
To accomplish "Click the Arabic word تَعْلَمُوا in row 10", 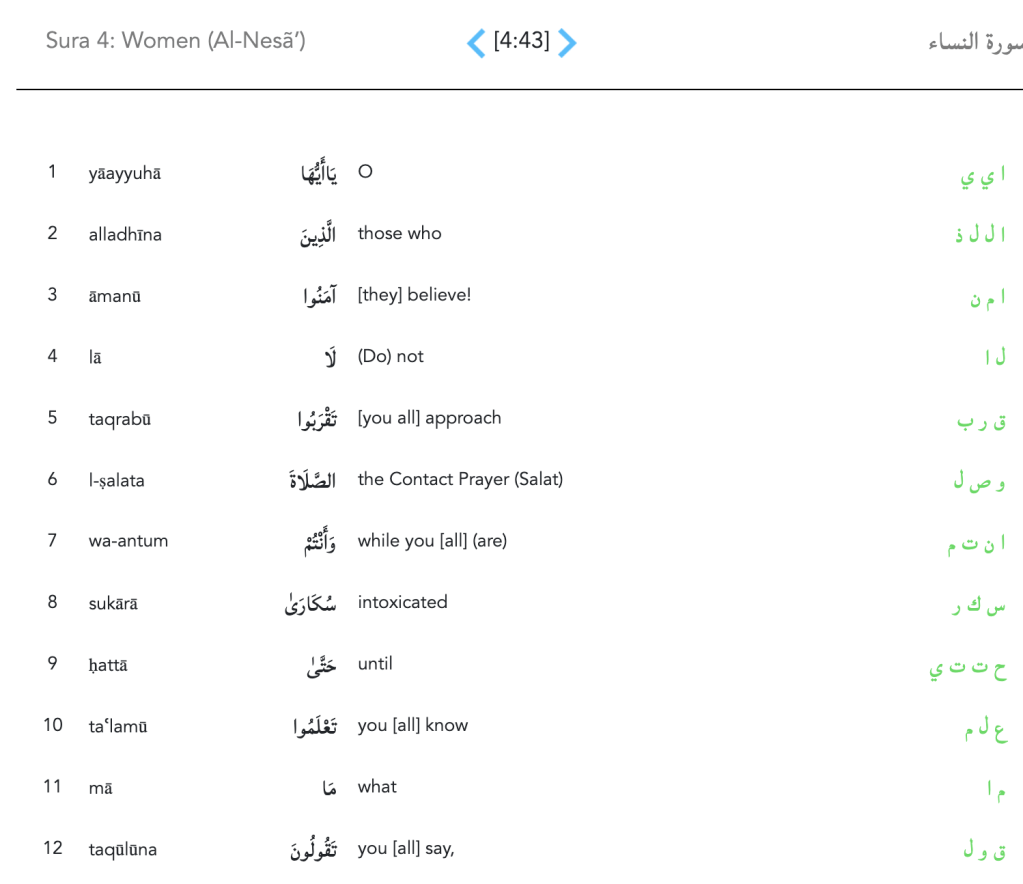I will [309, 727].
